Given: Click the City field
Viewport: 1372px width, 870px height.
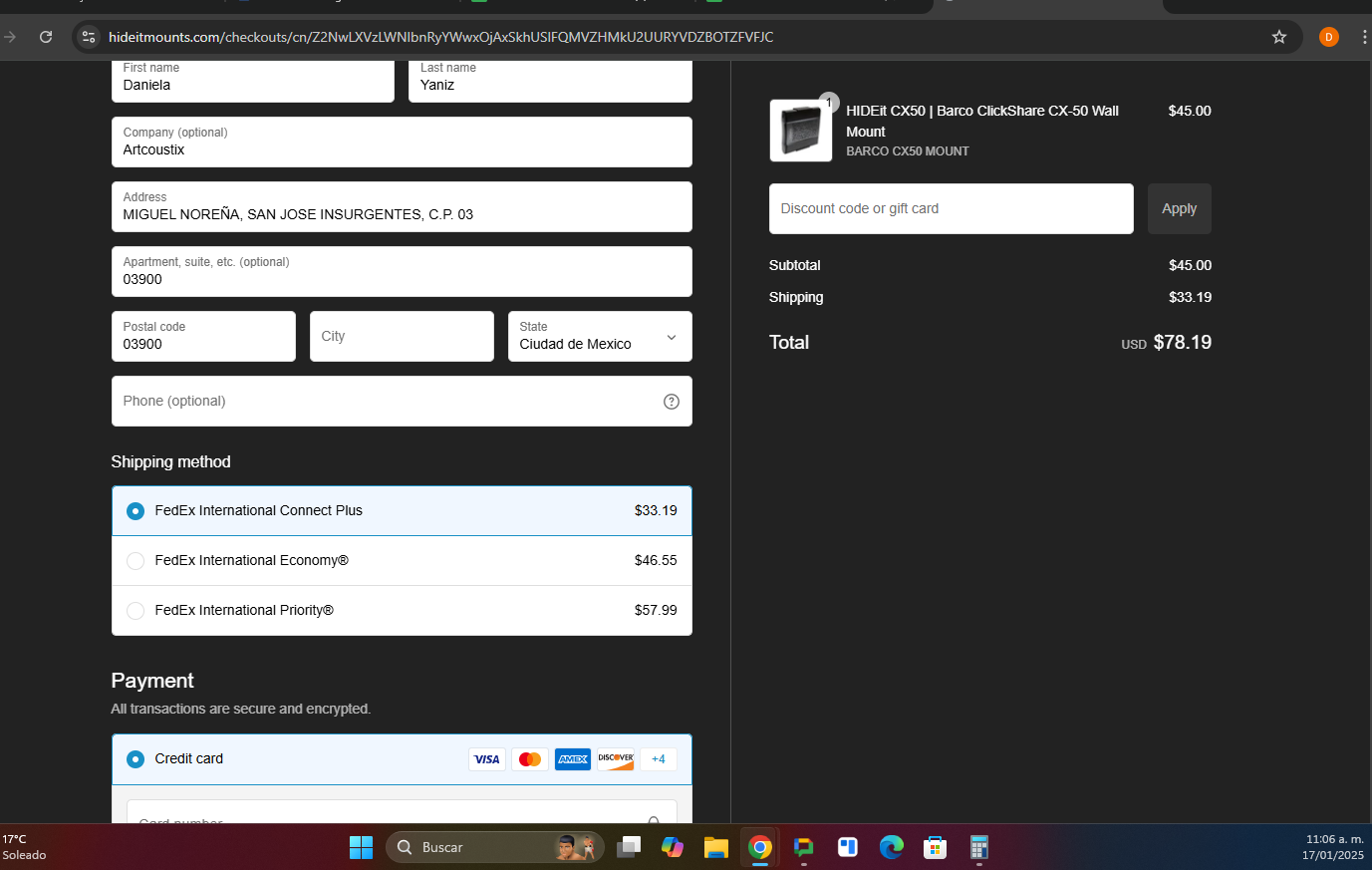Looking at the screenshot, I should (402, 337).
